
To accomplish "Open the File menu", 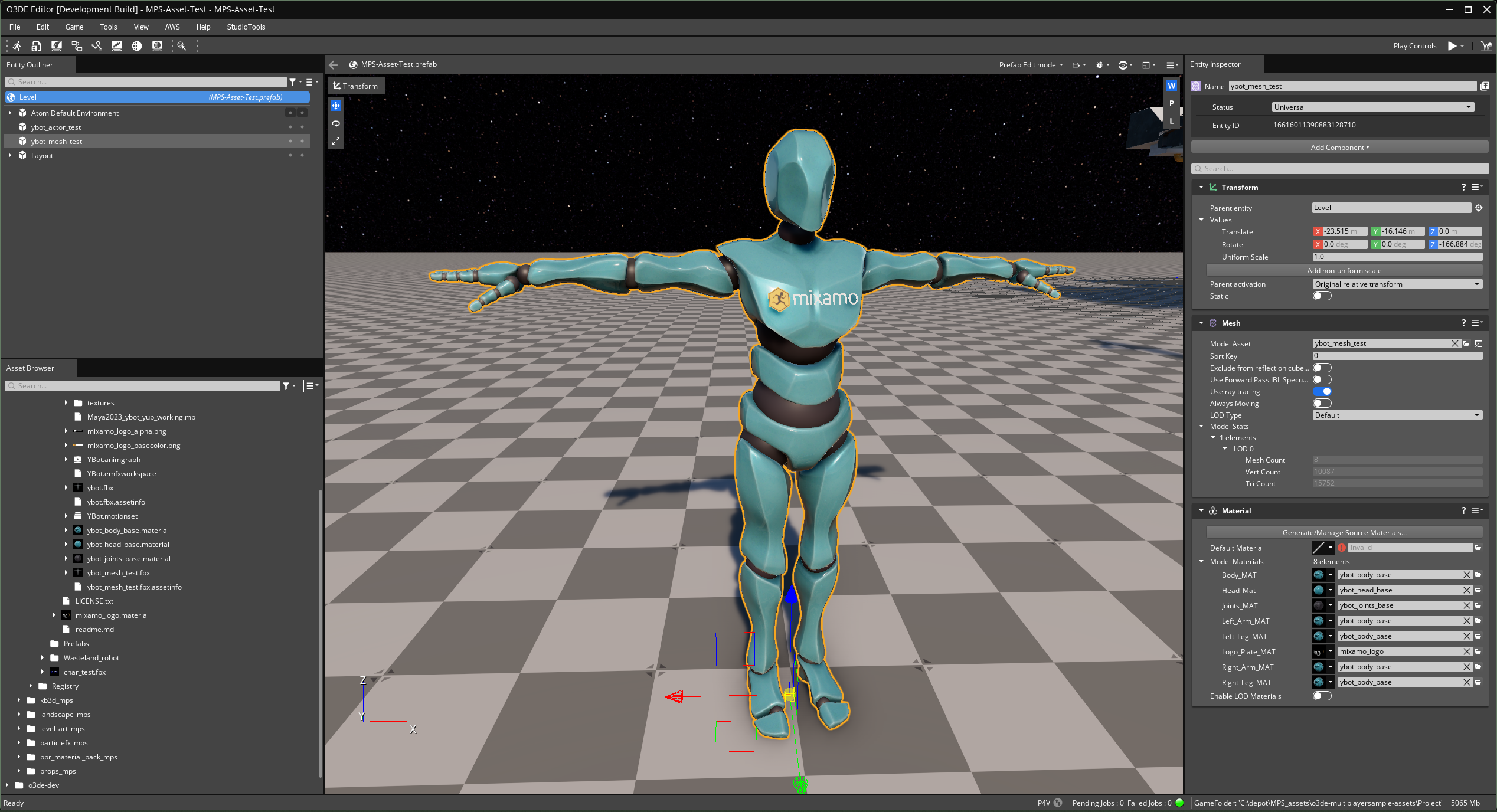I will point(15,27).
